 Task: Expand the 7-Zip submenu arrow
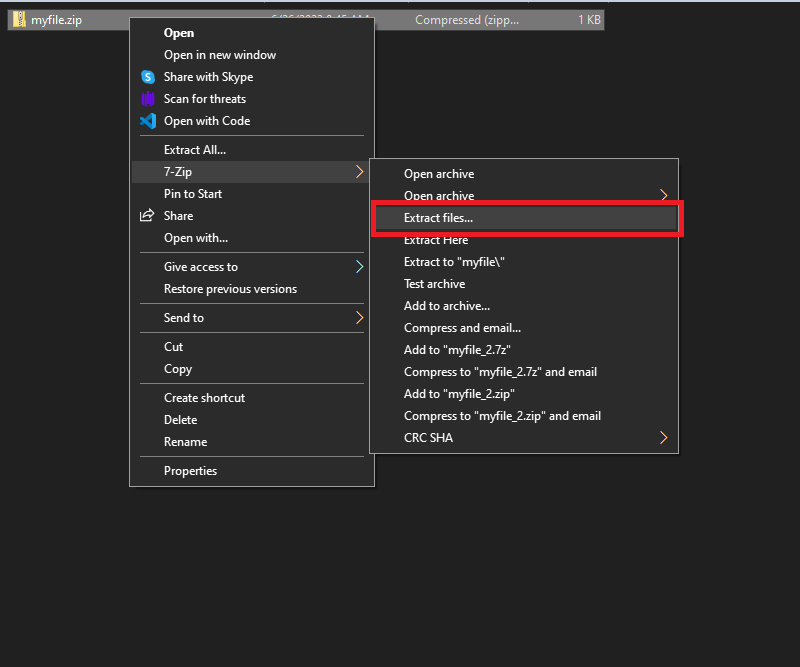(359, 172)
